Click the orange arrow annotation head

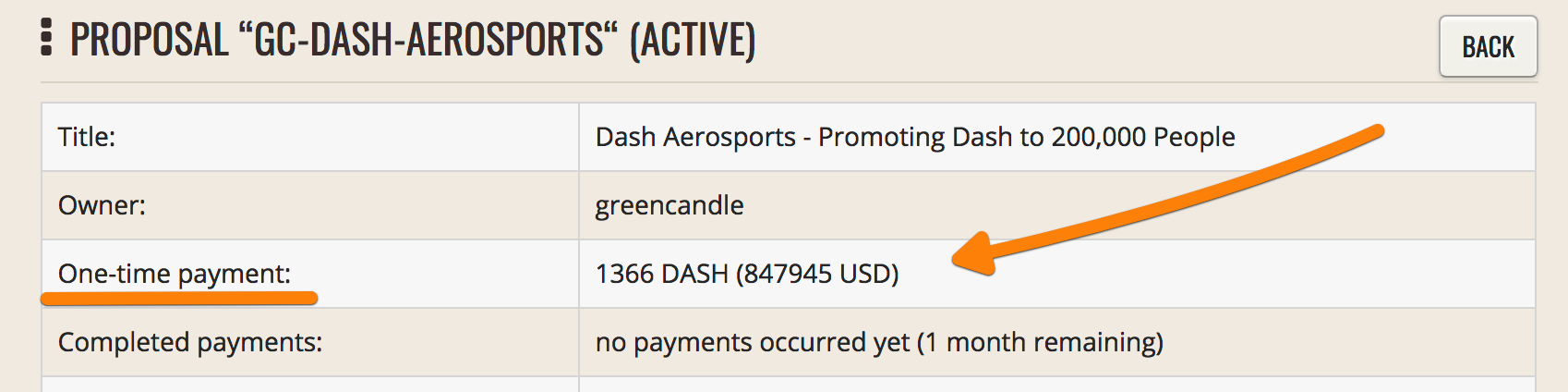[x=975, y=253]
